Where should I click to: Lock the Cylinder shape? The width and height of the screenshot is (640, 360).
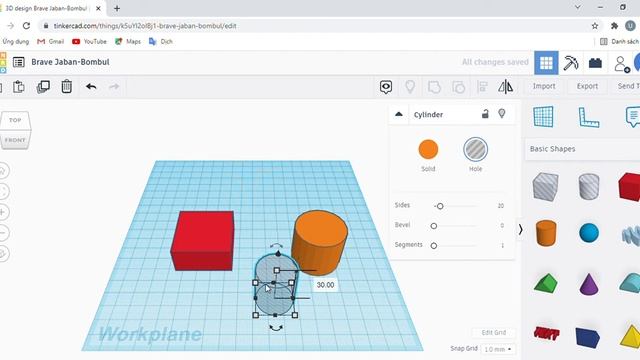(485, 114)
